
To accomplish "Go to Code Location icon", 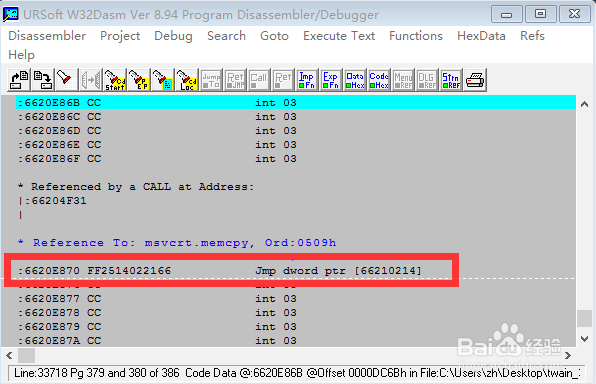I will (186, 80).
